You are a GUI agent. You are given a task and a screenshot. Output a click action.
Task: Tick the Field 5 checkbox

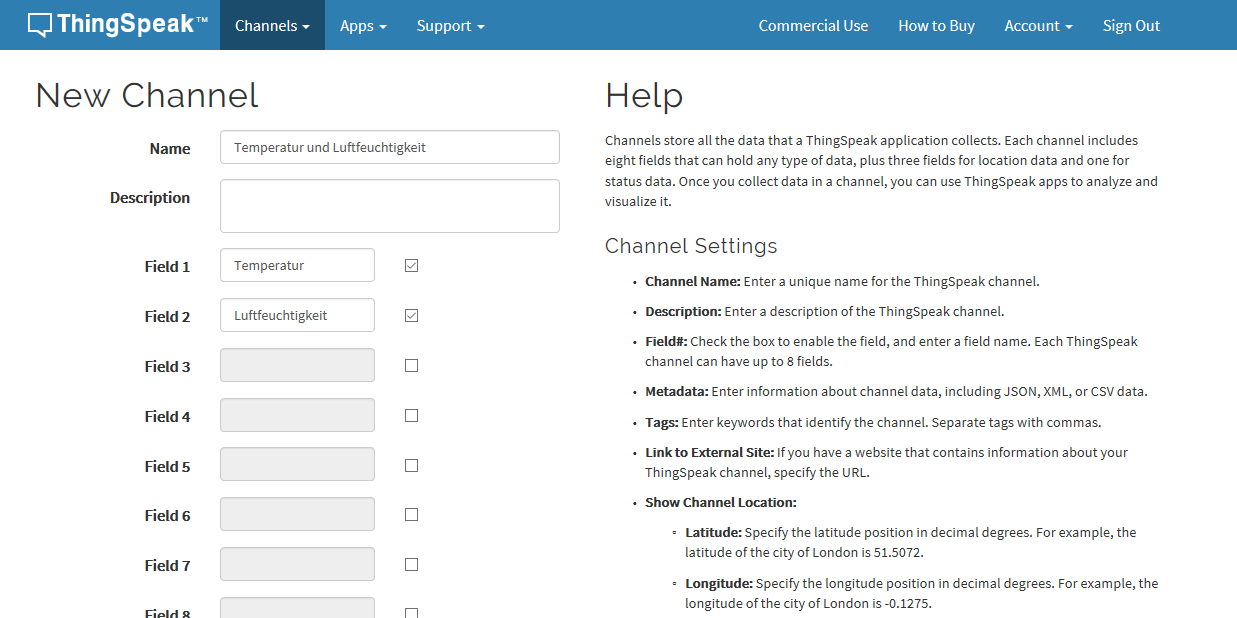[411, 465]
